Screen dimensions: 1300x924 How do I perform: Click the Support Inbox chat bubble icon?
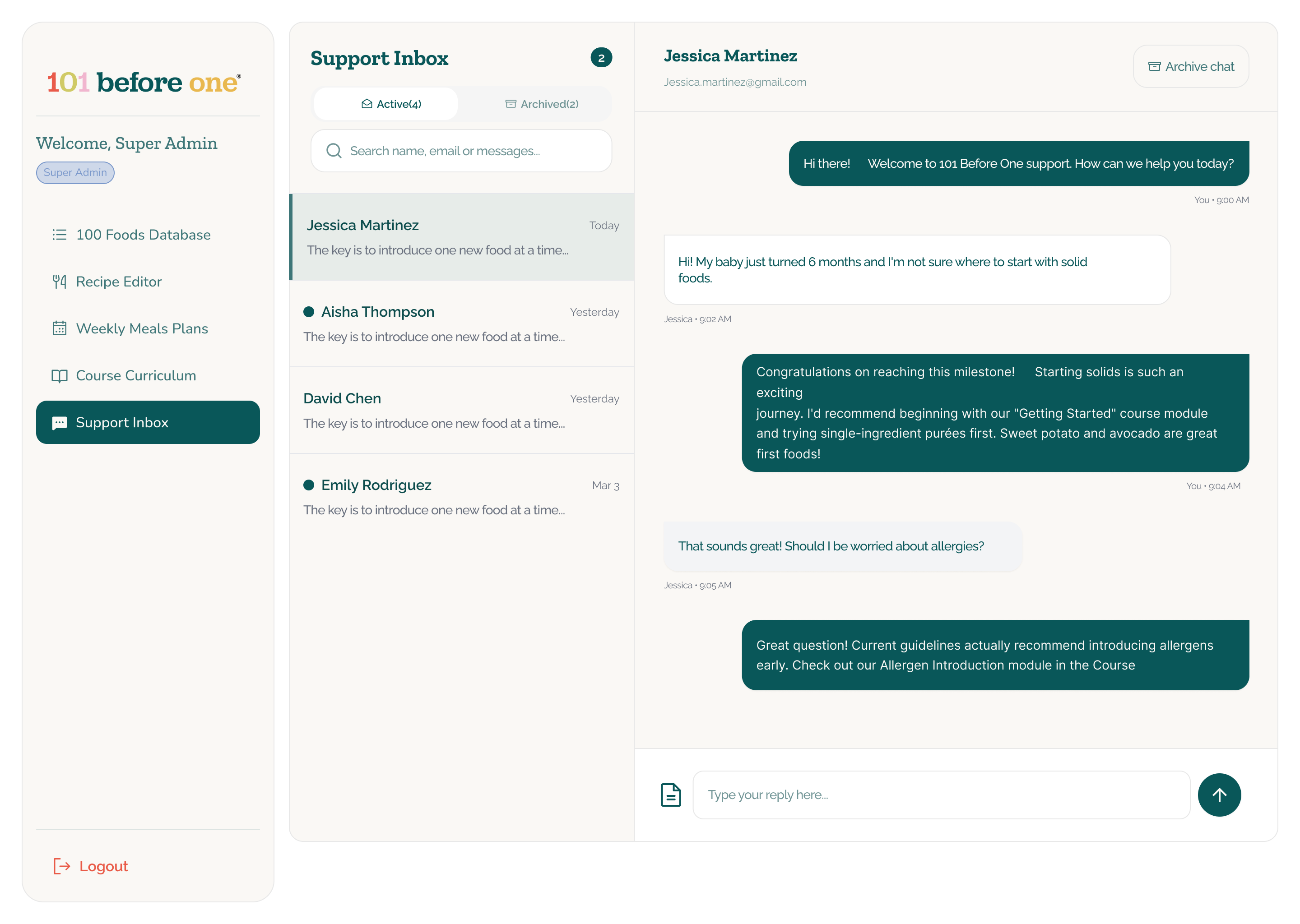click(59, 423)
